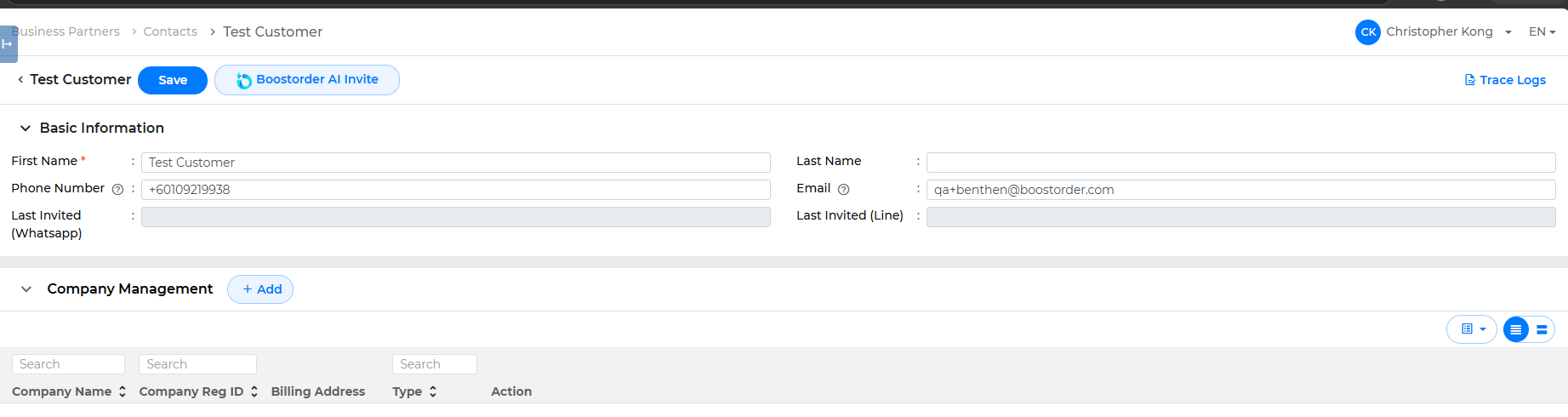Click the Boostorder AI Invite button
The width and height of the screenshot is (1568, 417).
[307, 80]
